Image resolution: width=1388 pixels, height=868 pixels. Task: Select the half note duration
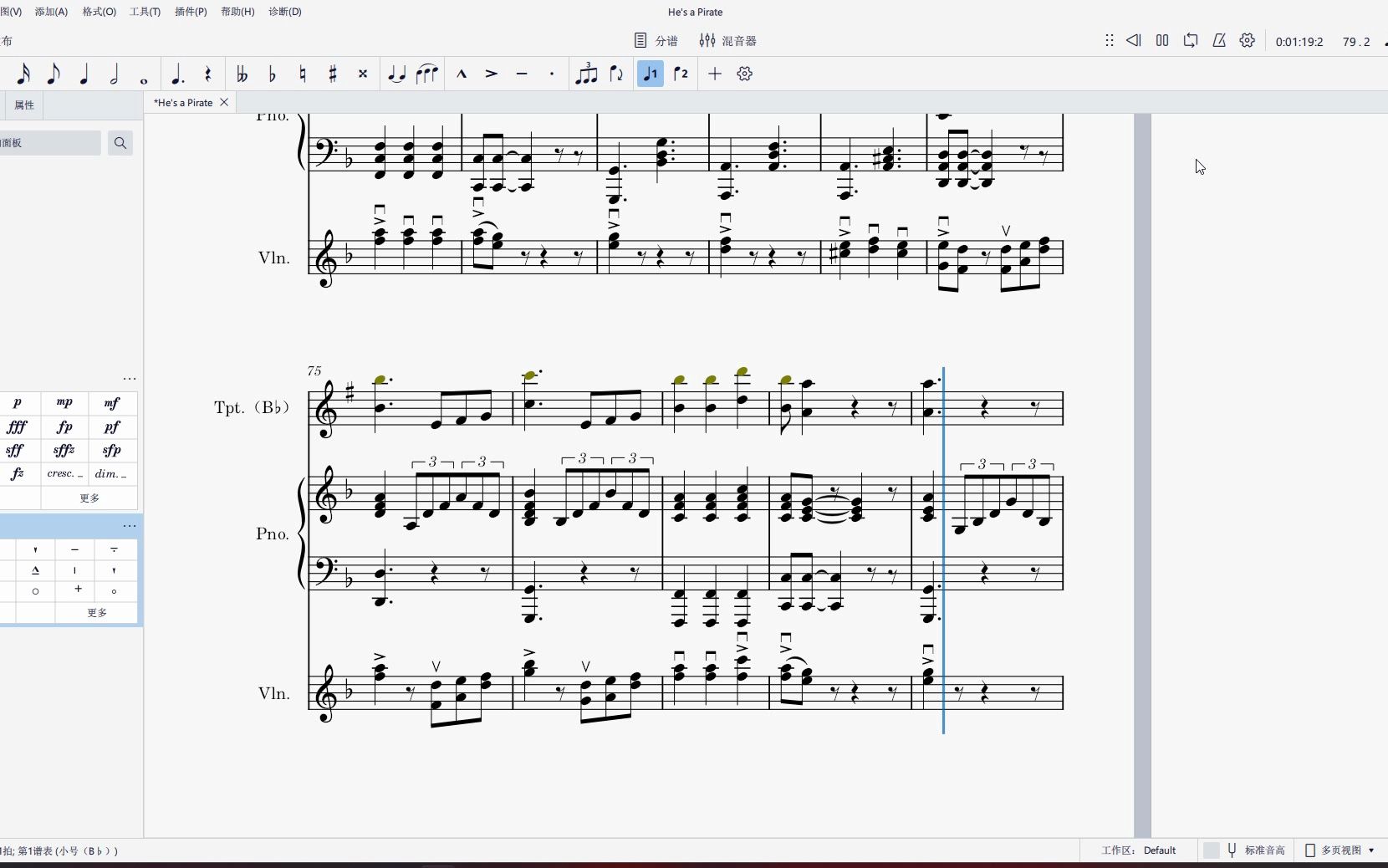114,74
